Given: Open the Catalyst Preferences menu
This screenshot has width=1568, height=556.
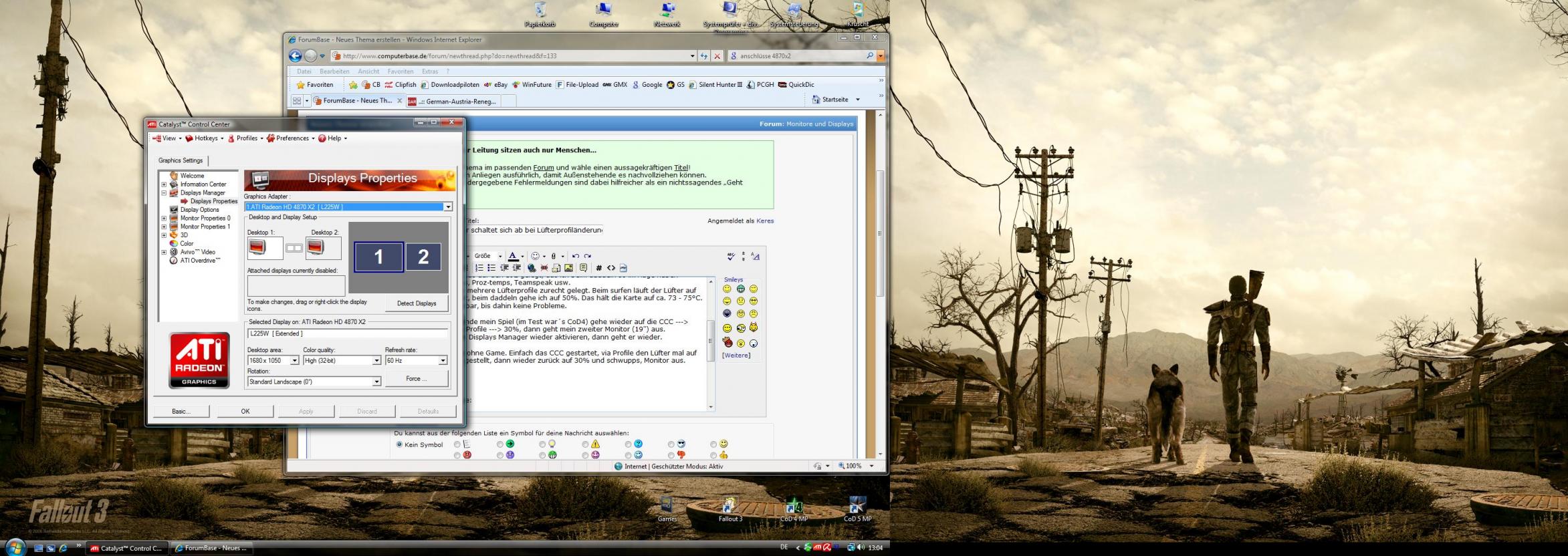Looking at the screenshot, I should point(291,138).
